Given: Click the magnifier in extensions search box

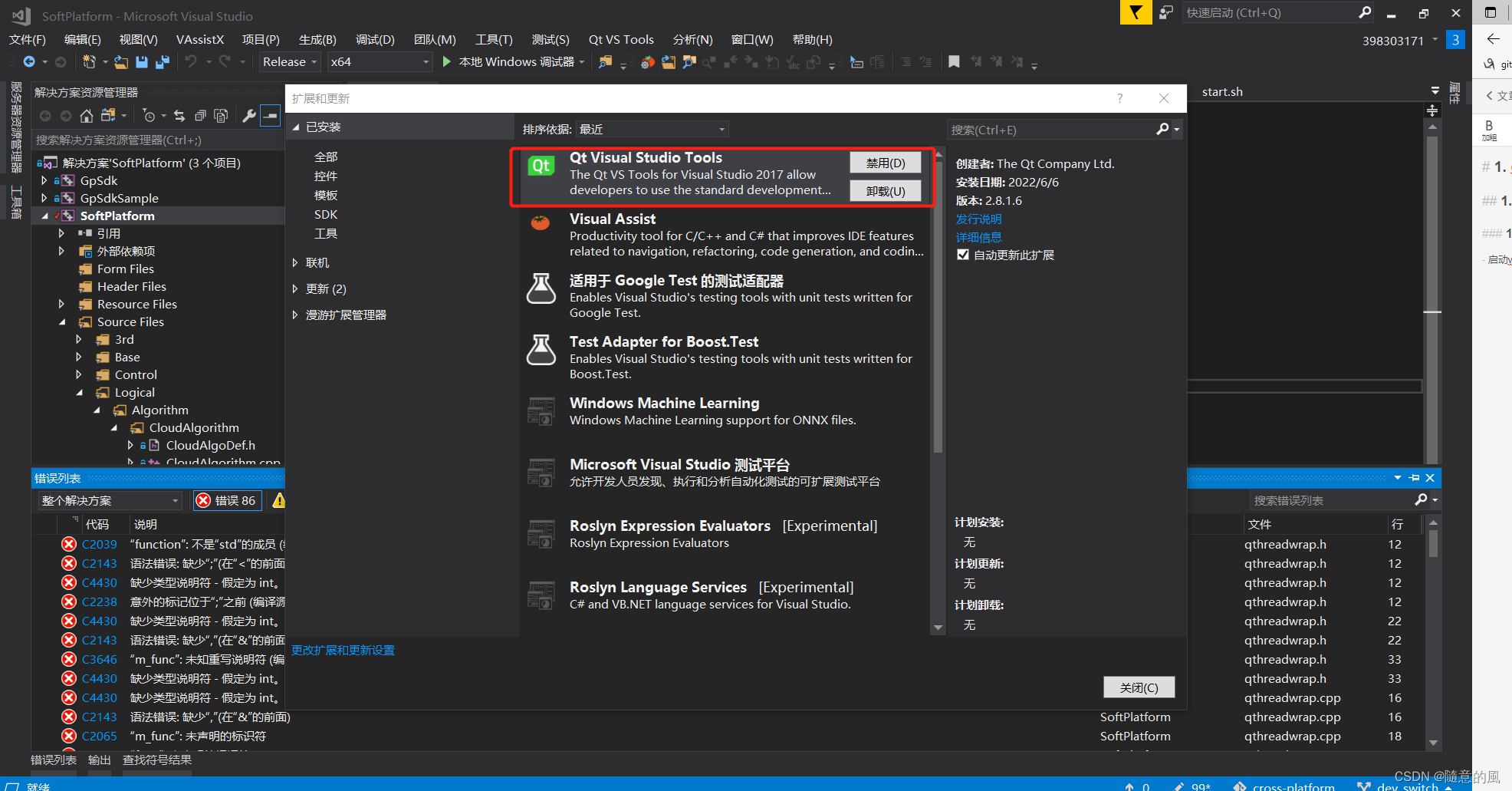Looking at the screenshot, I should coord(1163,130).
